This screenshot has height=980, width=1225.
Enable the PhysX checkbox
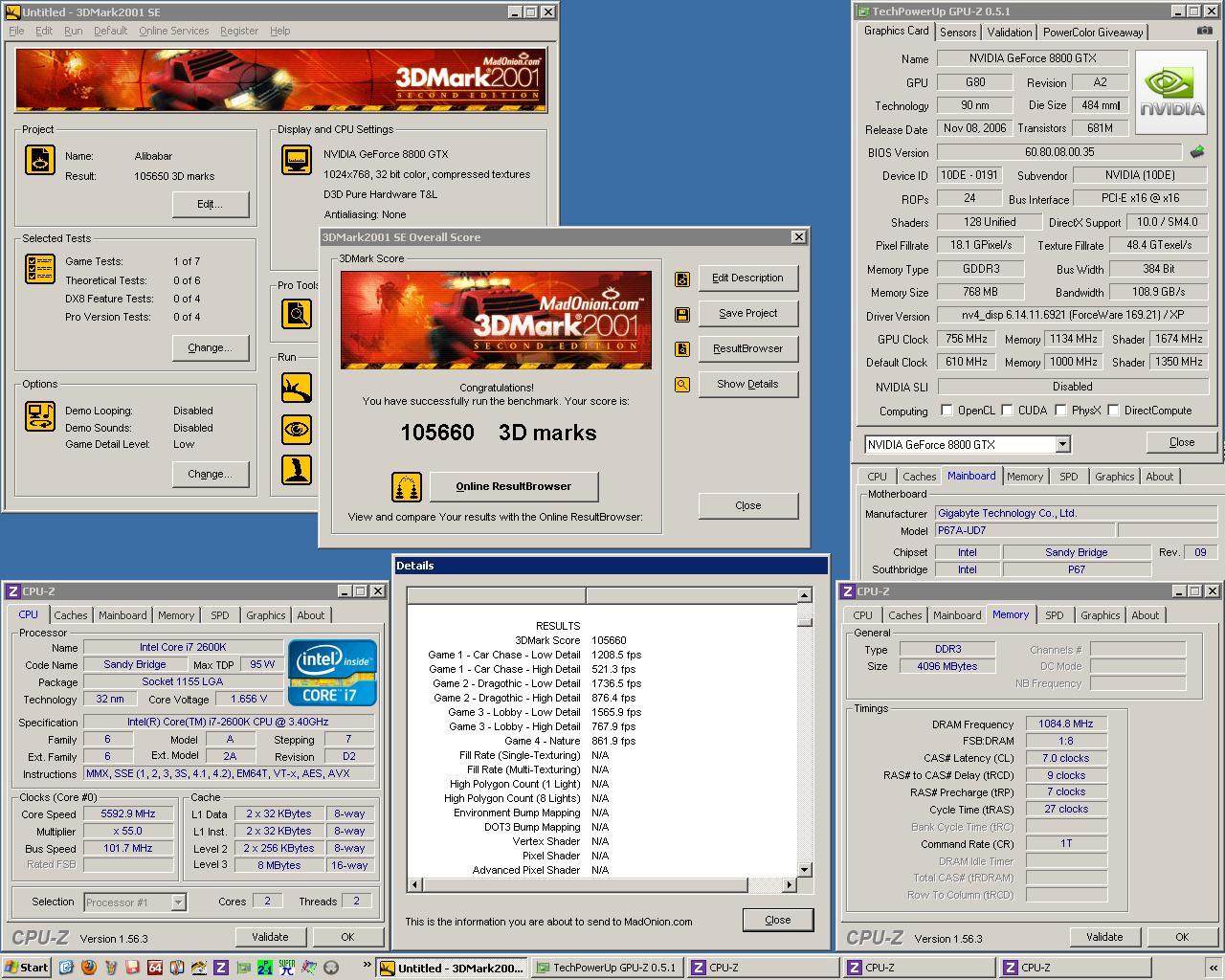[x=1060, y=411]
